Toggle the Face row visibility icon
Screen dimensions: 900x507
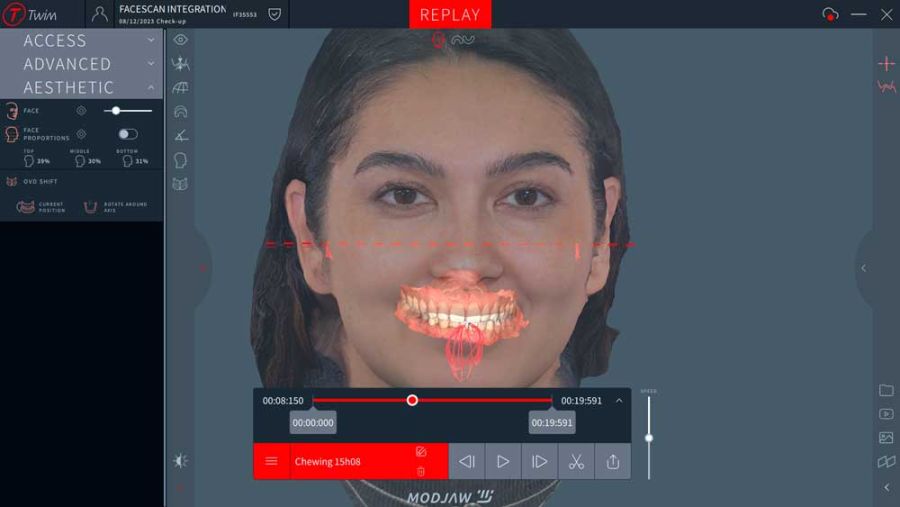(82, 111)
